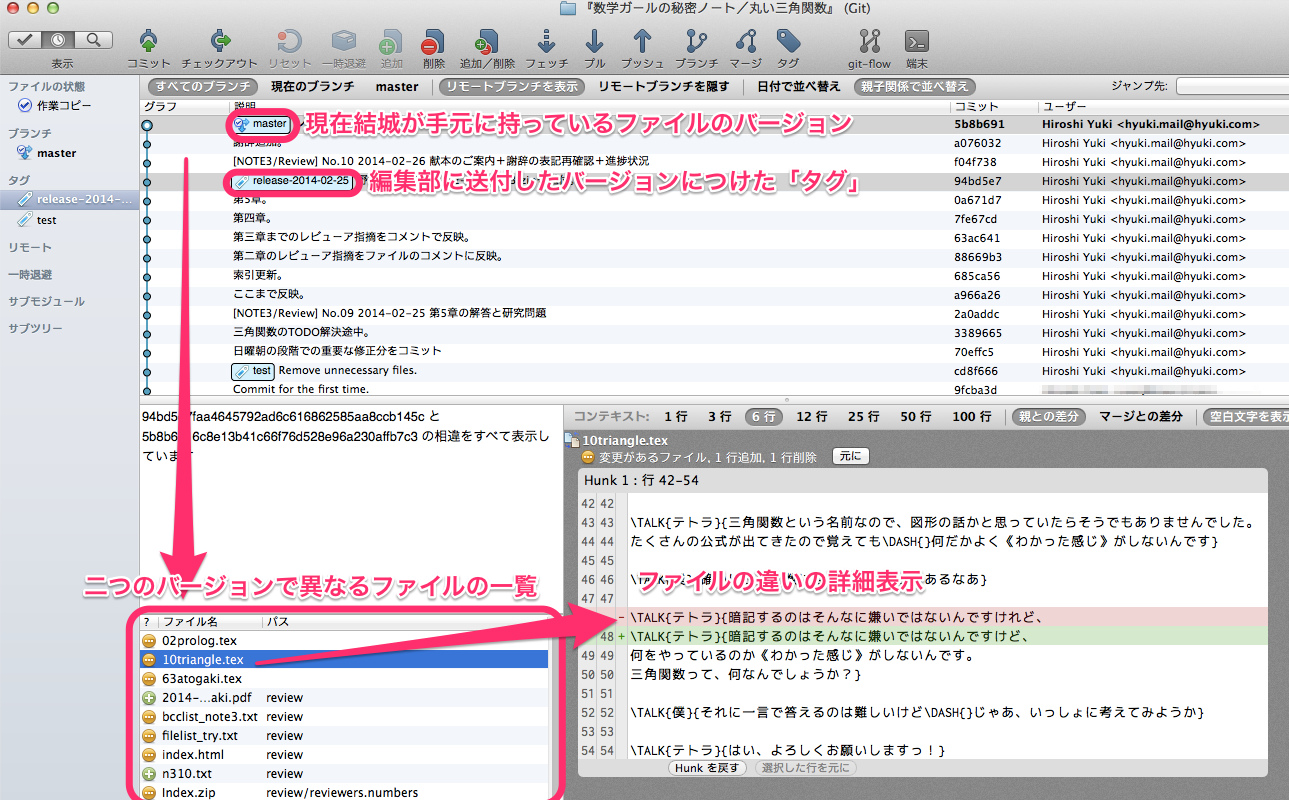This screenshot has height=800, width=1289.
Task: Expand the リモート section in sidebar
Action: pos(30,247)
